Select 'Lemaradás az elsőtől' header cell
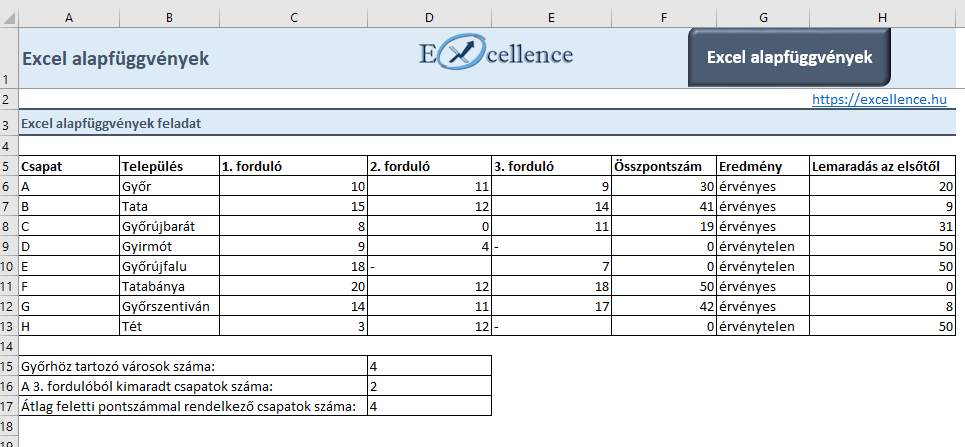 click(x=883, y=166)
